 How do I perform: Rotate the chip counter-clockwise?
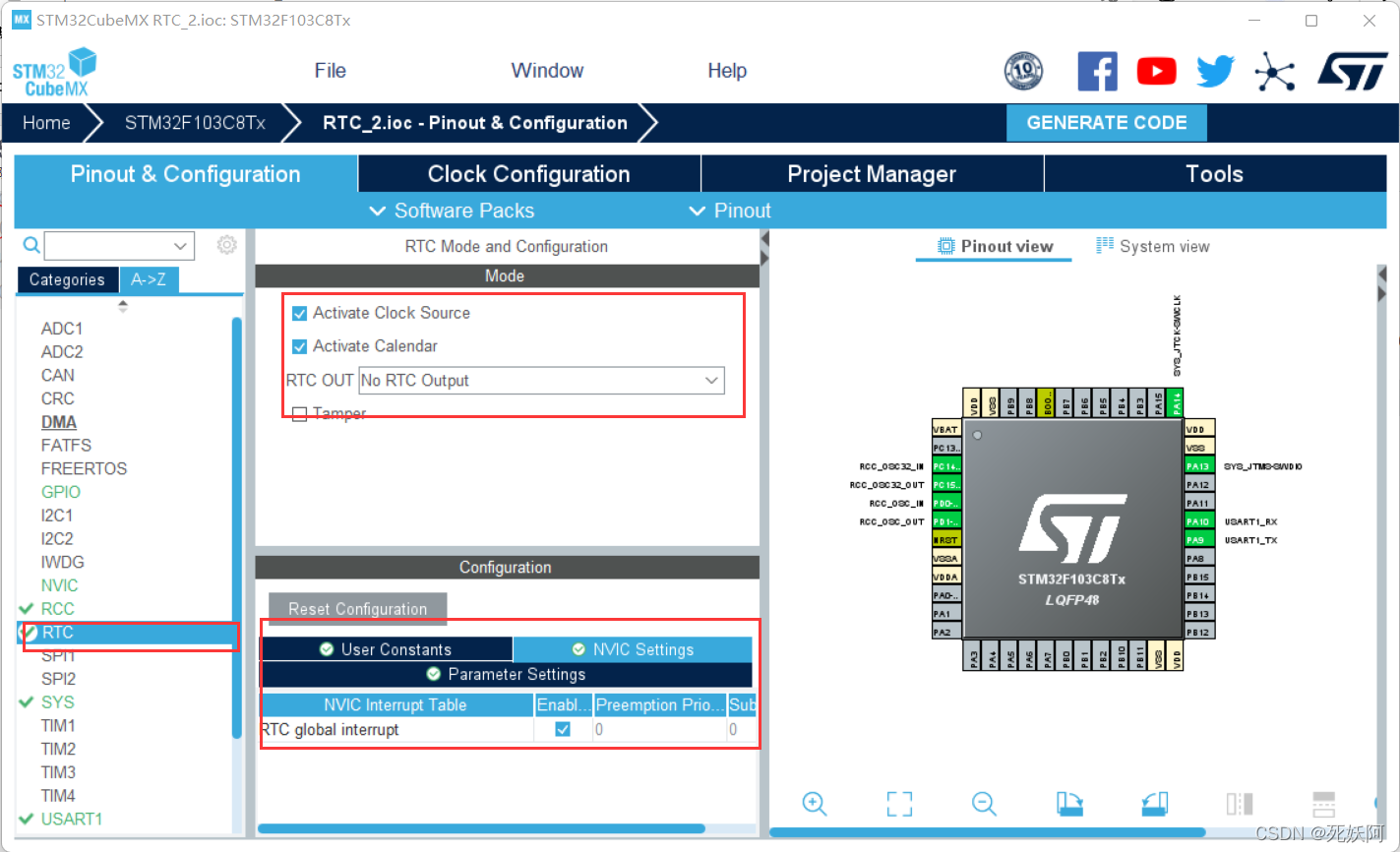coord(1155,803)
